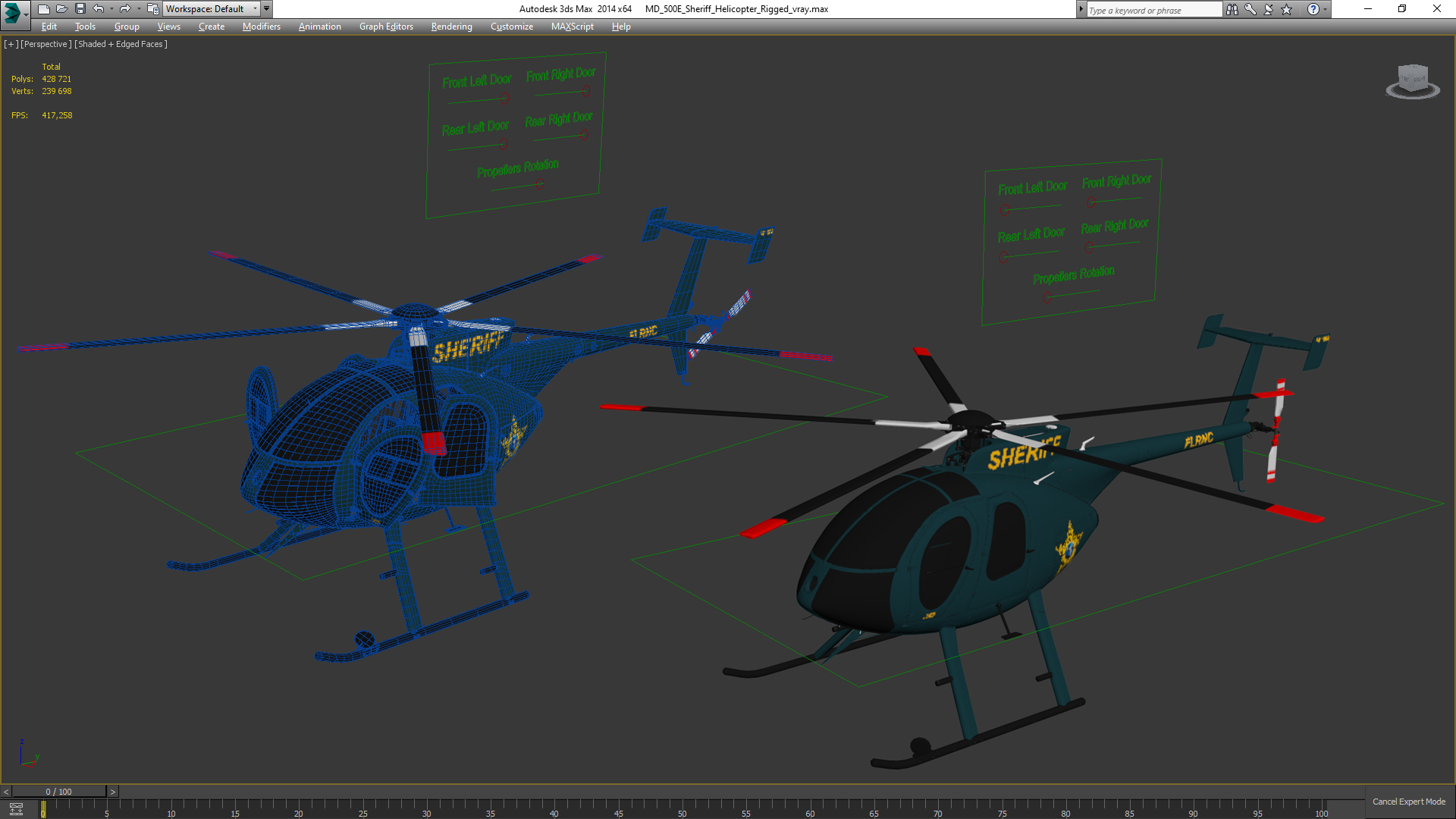Image resolution: width=1456 pixels, height=819 pixels.
Task: Open the Group menu
Action: click(x=127, y=27)
